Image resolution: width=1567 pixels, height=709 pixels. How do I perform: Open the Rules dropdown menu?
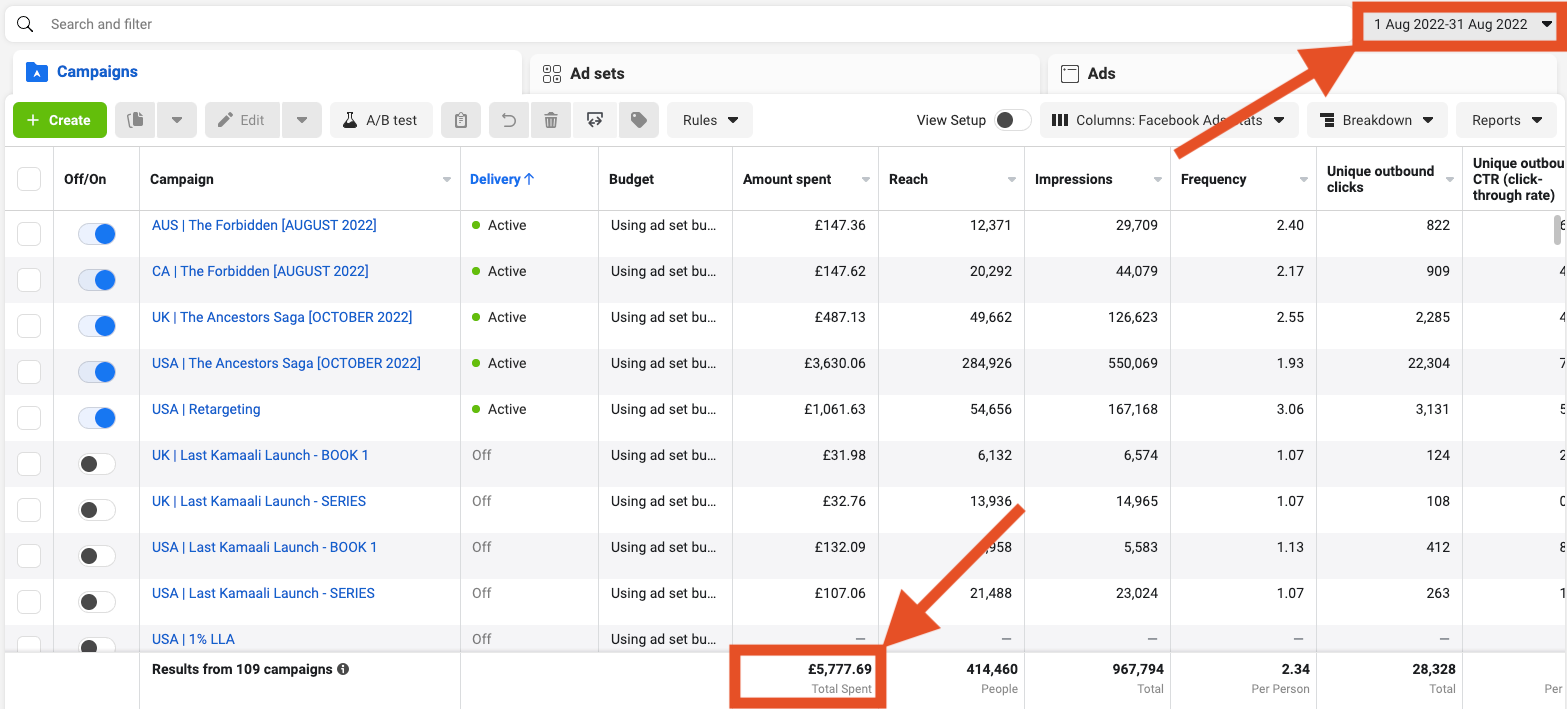710,120
